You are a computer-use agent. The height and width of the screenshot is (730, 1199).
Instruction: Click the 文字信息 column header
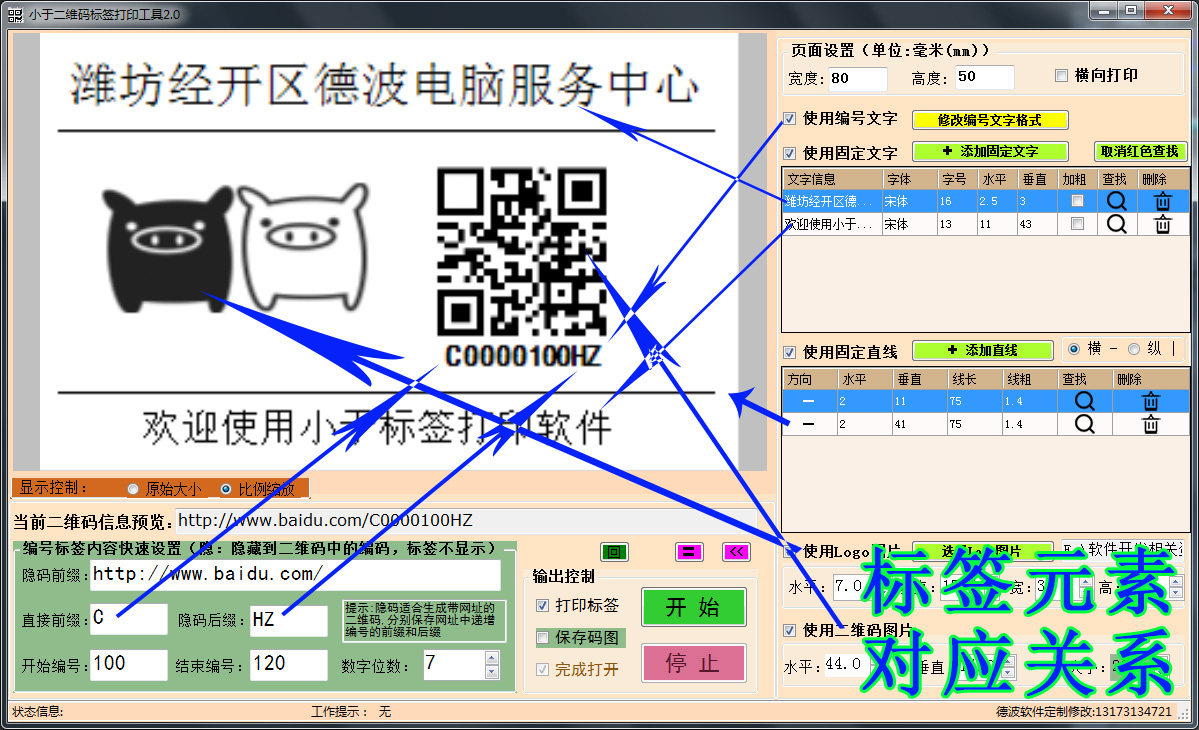832,179
